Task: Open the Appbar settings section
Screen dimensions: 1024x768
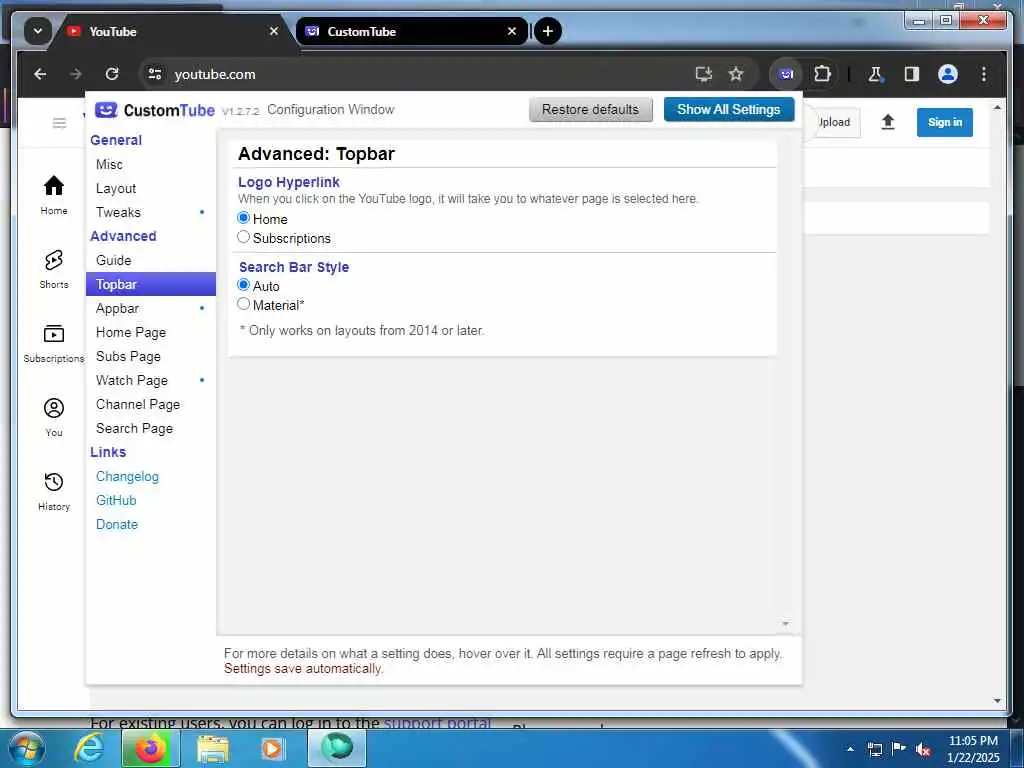Action: pyautogui.click(x=151, y=308)
